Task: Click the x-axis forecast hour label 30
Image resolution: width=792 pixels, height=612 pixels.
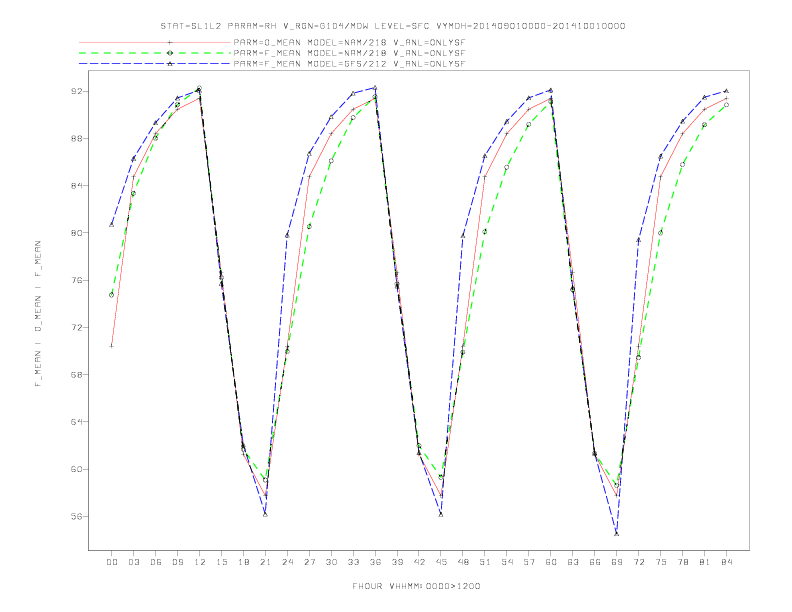Action: coord(331,562)
